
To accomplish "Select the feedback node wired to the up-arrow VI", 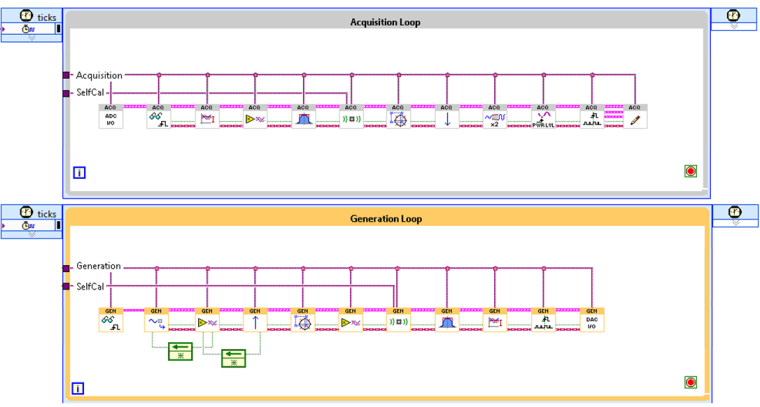I will point(234,358).
